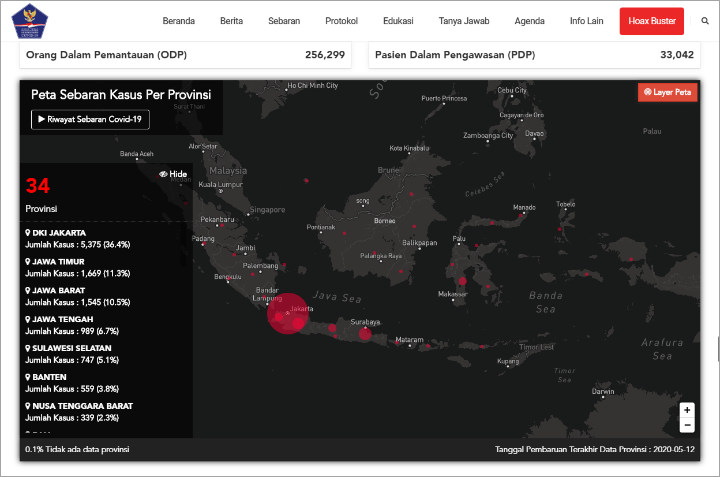Zoom out the map with minus

[x=687, y=425]
